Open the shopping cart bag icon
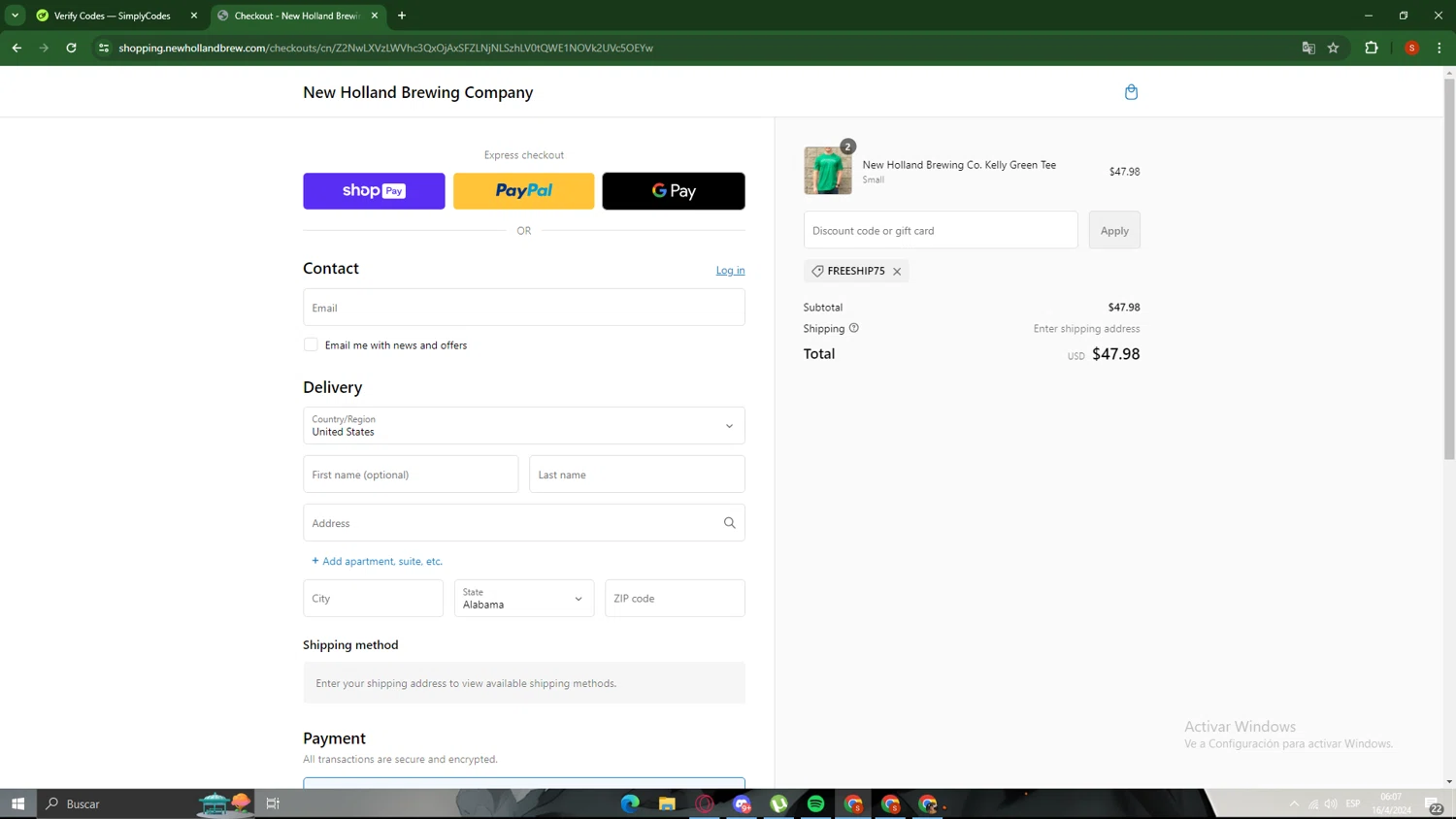 (x=1131, y=92)
